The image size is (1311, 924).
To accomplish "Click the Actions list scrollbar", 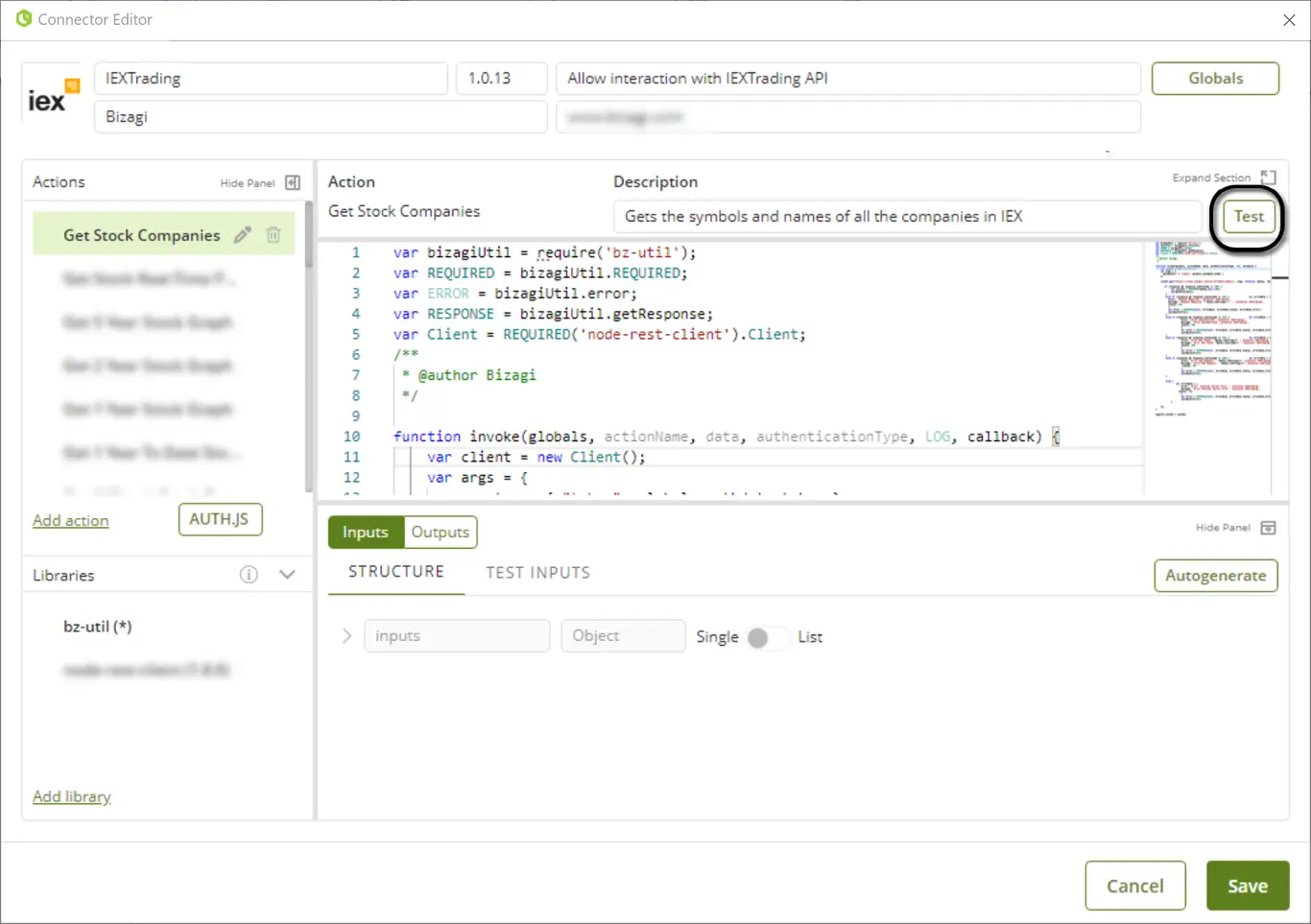I will click(308, 235).
